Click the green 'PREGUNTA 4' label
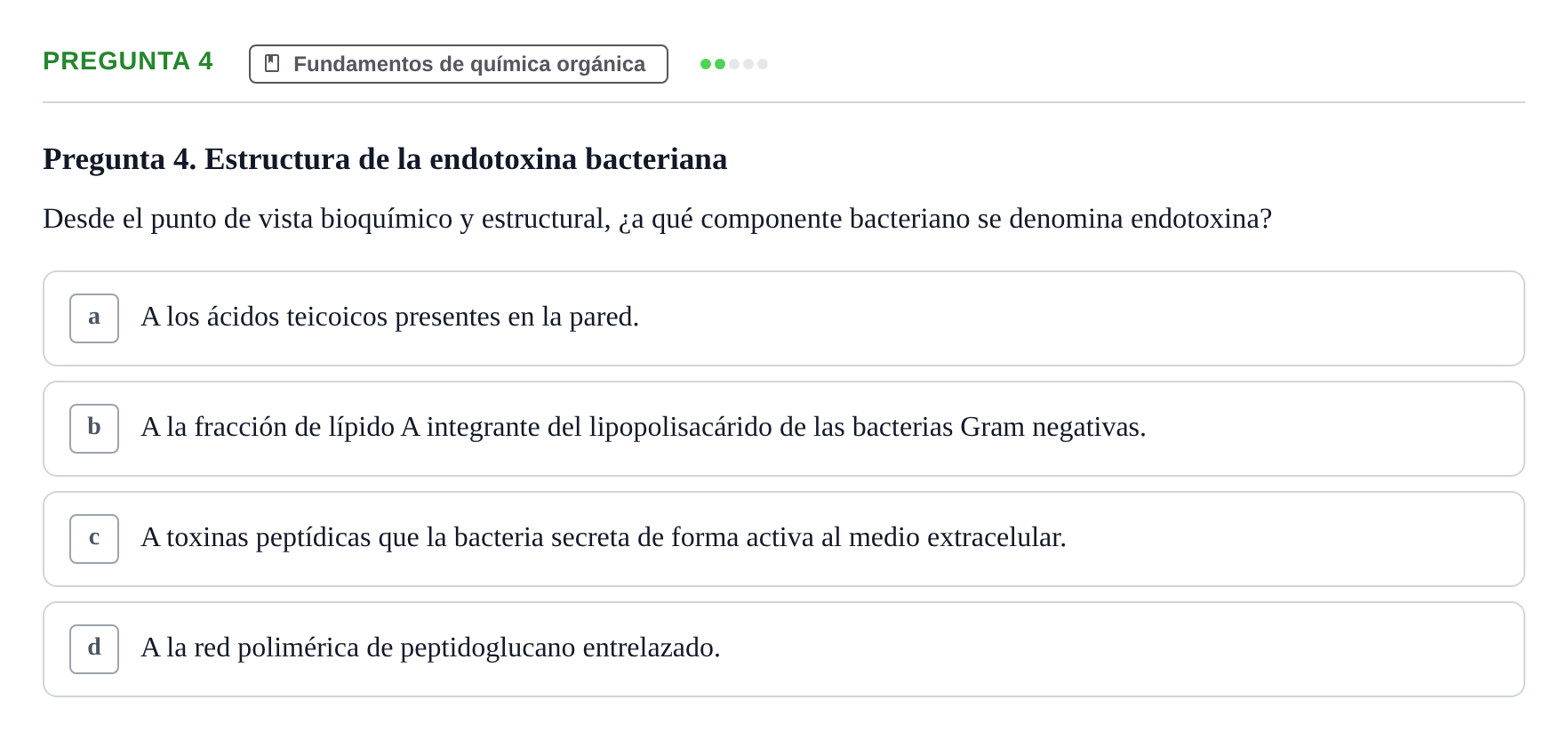Viewport: 1568px width, 740px height. 128,60
